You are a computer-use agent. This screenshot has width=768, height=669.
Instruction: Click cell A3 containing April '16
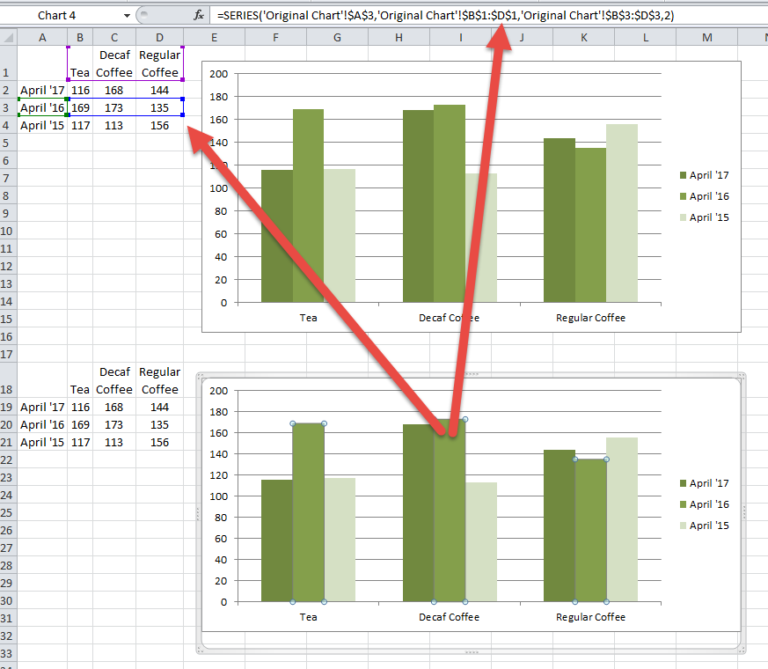[x=43, y=108]
